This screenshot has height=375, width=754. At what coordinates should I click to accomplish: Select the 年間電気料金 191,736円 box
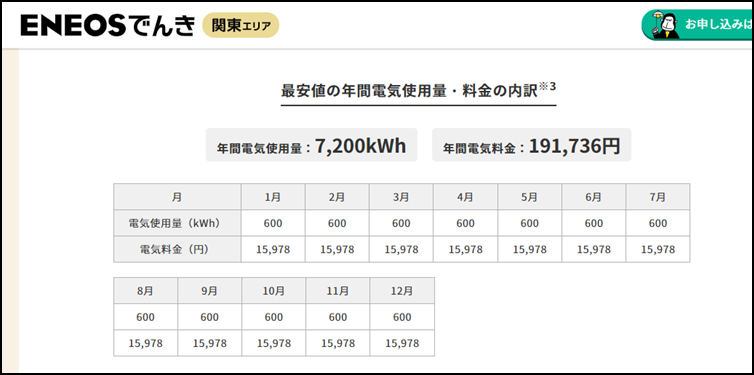tap(531, 145)
